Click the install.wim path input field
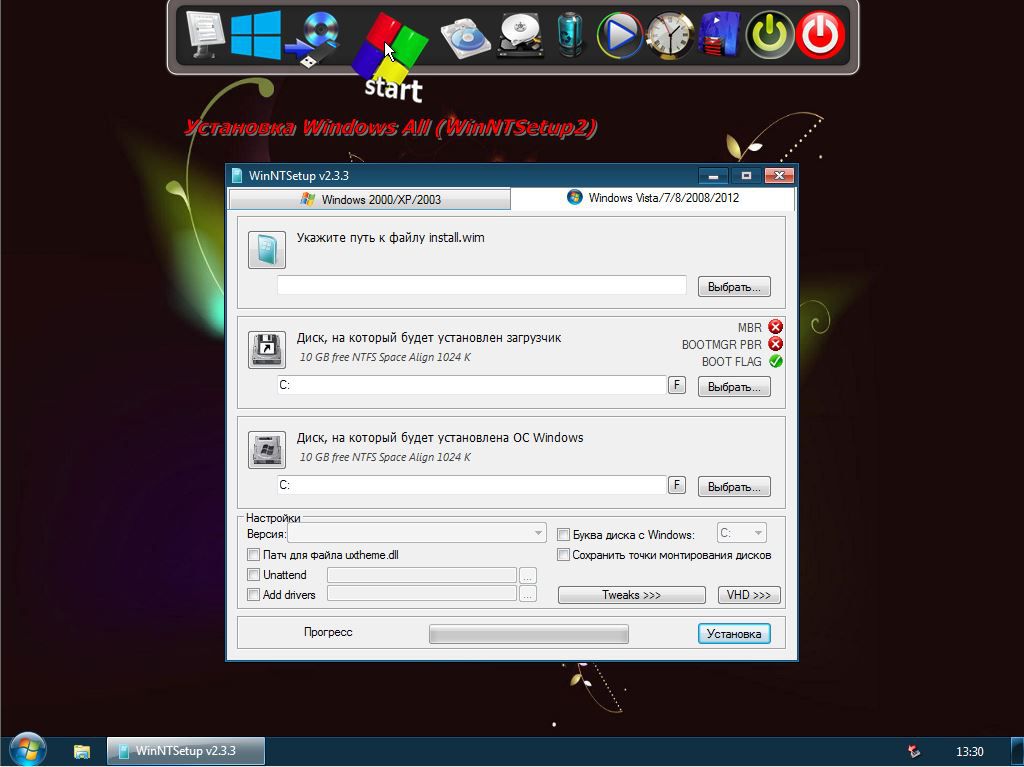 coord(482,285)
